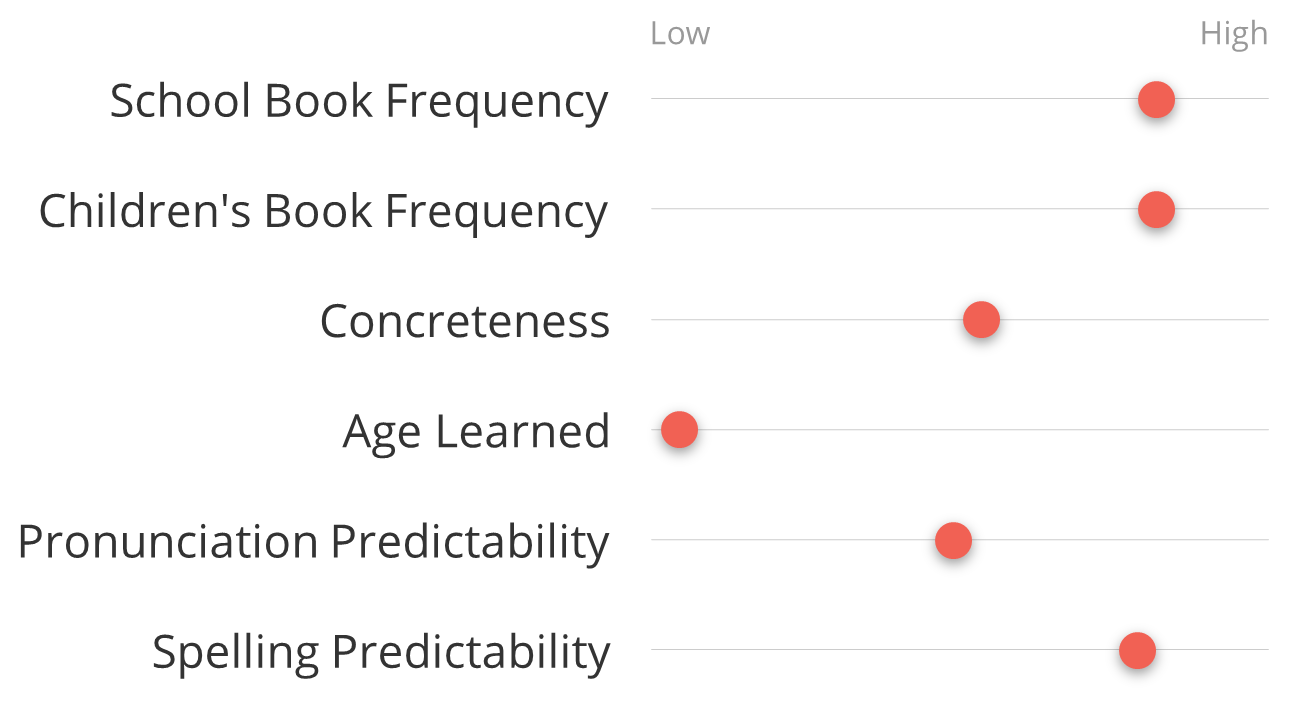
Task: Click the School Book Frequency track's low end
Action: pos(658,99)
